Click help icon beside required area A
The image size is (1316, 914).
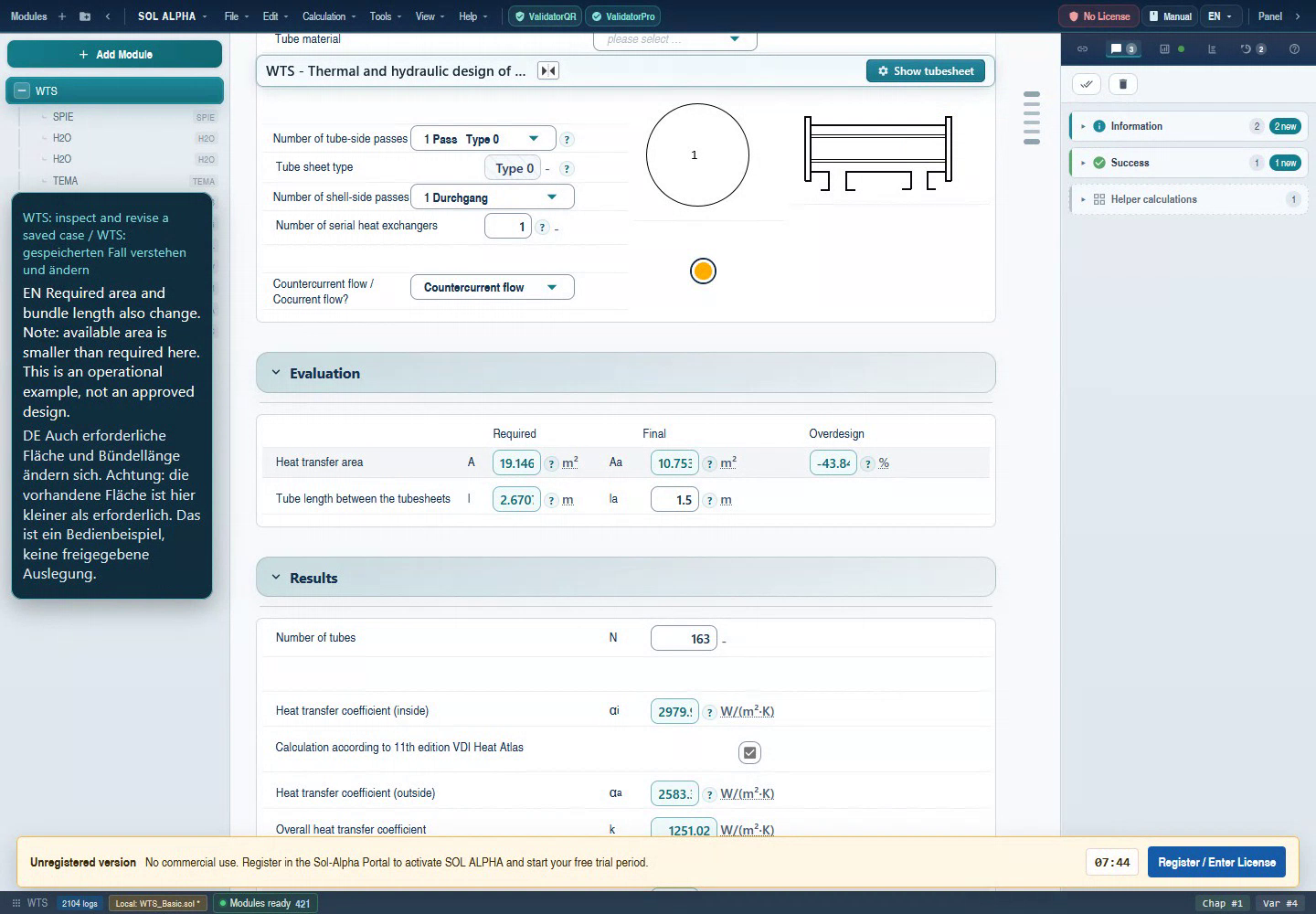tap(551, 464)
